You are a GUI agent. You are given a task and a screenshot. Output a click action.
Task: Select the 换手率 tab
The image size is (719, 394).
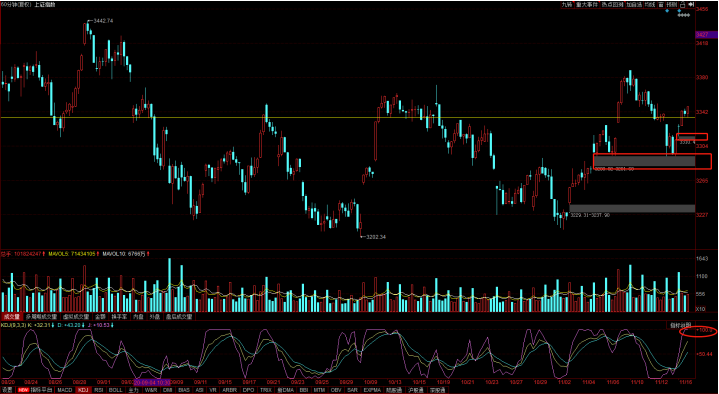(x=119, y=316)
